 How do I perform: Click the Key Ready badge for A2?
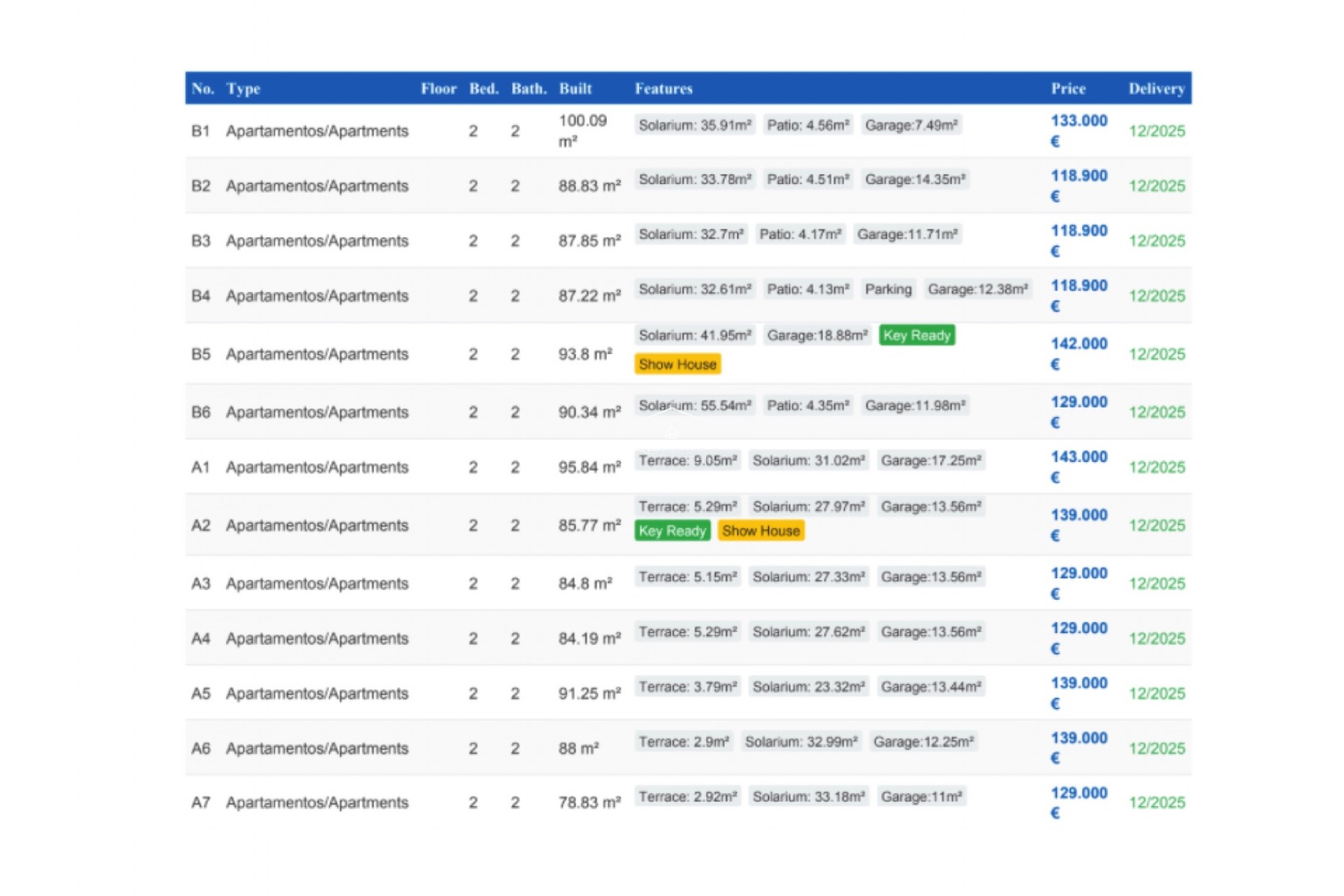click(x=672, y=531)
